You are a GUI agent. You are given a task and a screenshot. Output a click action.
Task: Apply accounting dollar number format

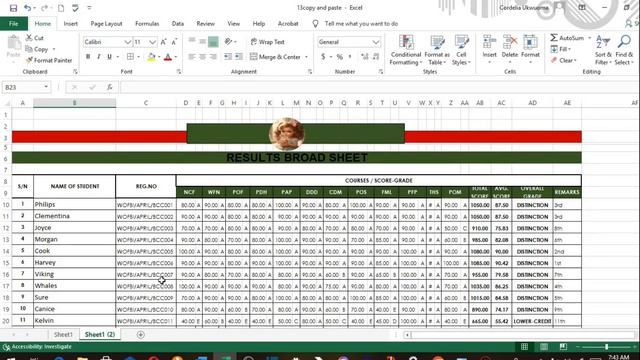[323, 57]
